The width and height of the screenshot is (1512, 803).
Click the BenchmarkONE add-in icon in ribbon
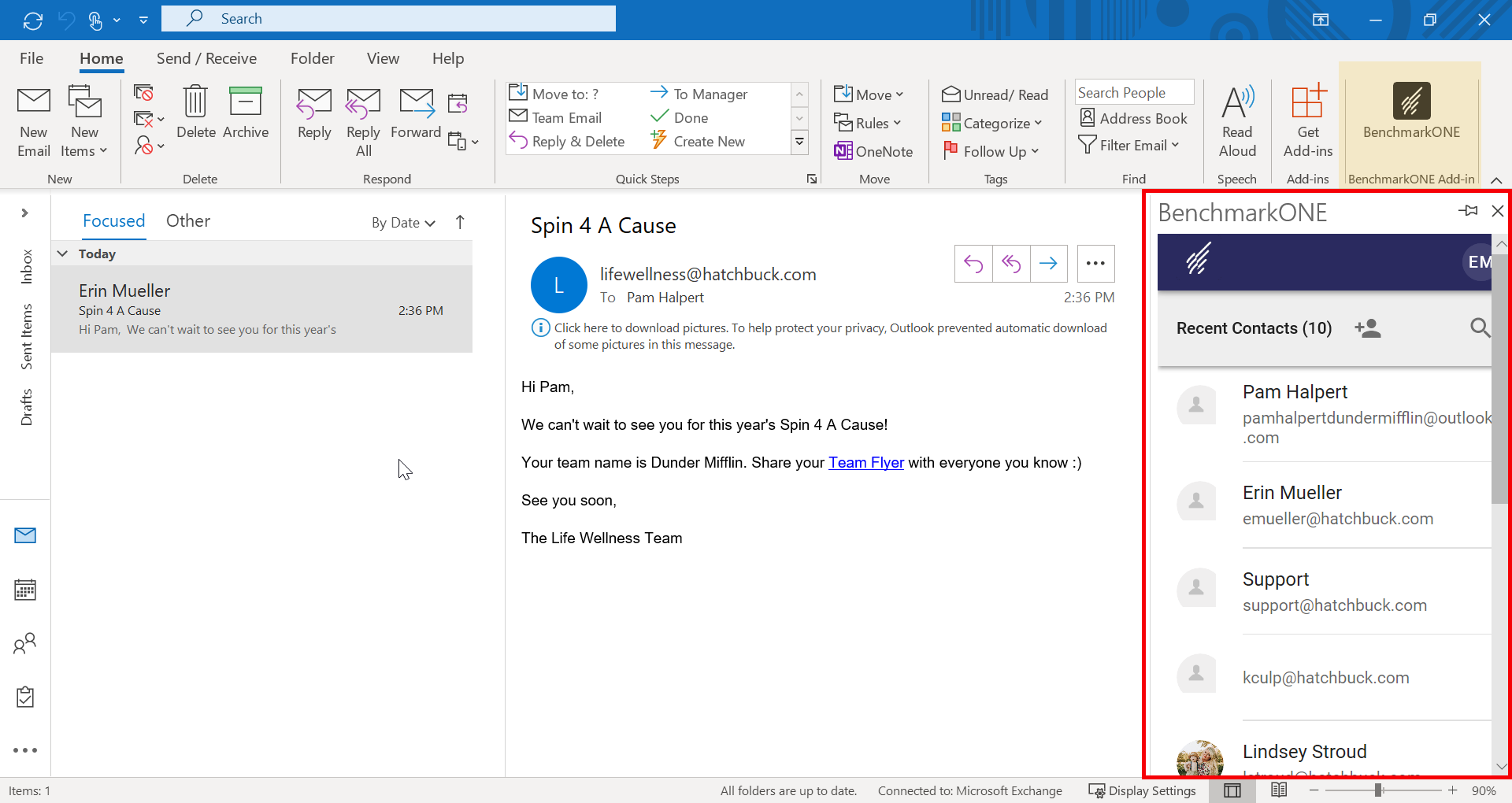click(x=1410, y=102)
